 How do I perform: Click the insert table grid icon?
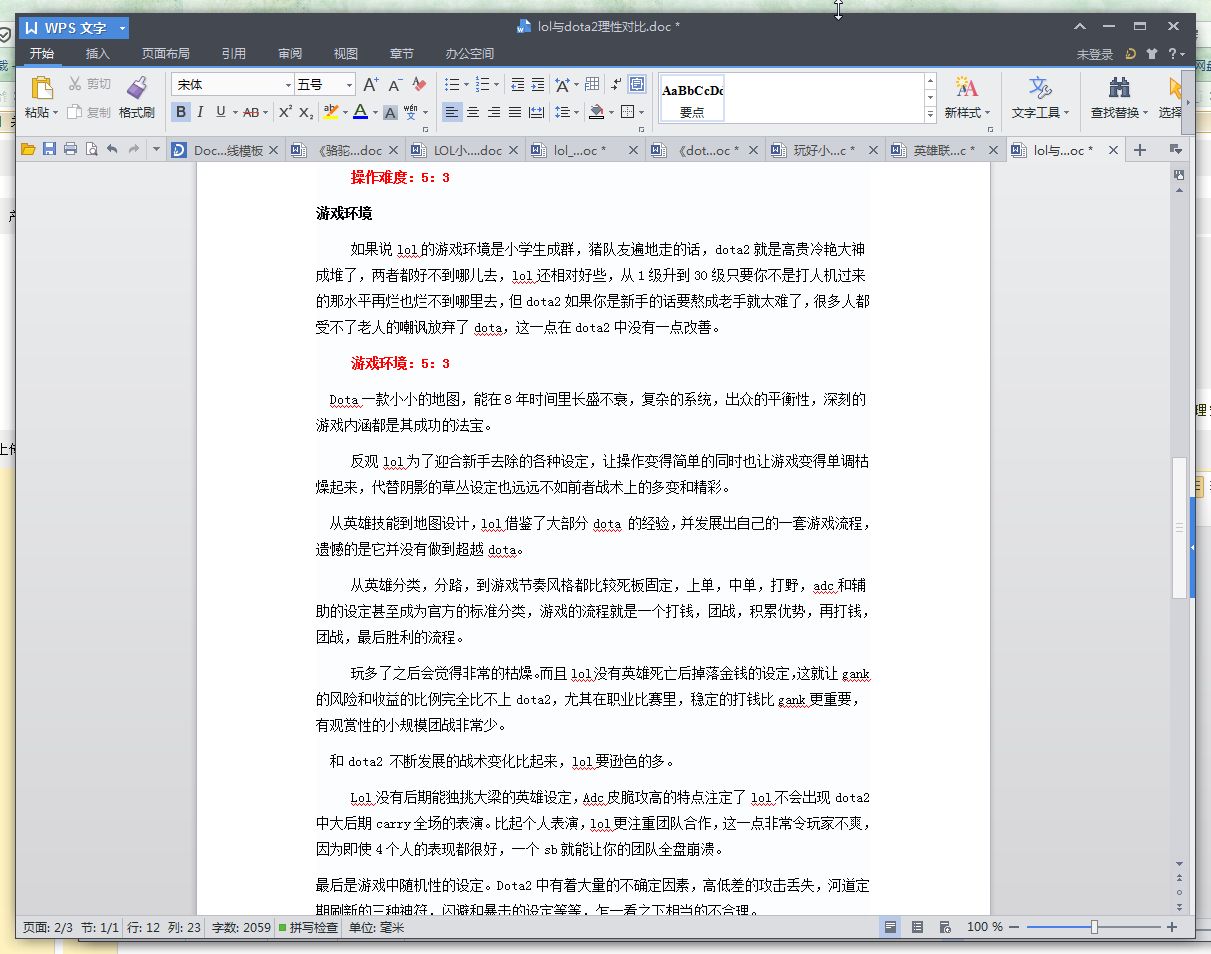pyautogui.click(x=592, y=85)
